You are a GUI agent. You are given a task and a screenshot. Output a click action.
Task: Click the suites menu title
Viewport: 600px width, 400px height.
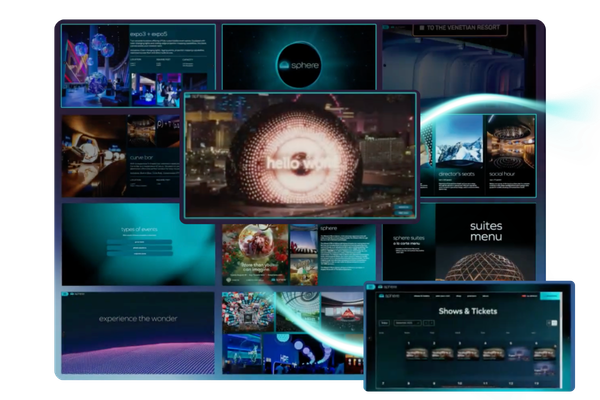click(486, 231)
